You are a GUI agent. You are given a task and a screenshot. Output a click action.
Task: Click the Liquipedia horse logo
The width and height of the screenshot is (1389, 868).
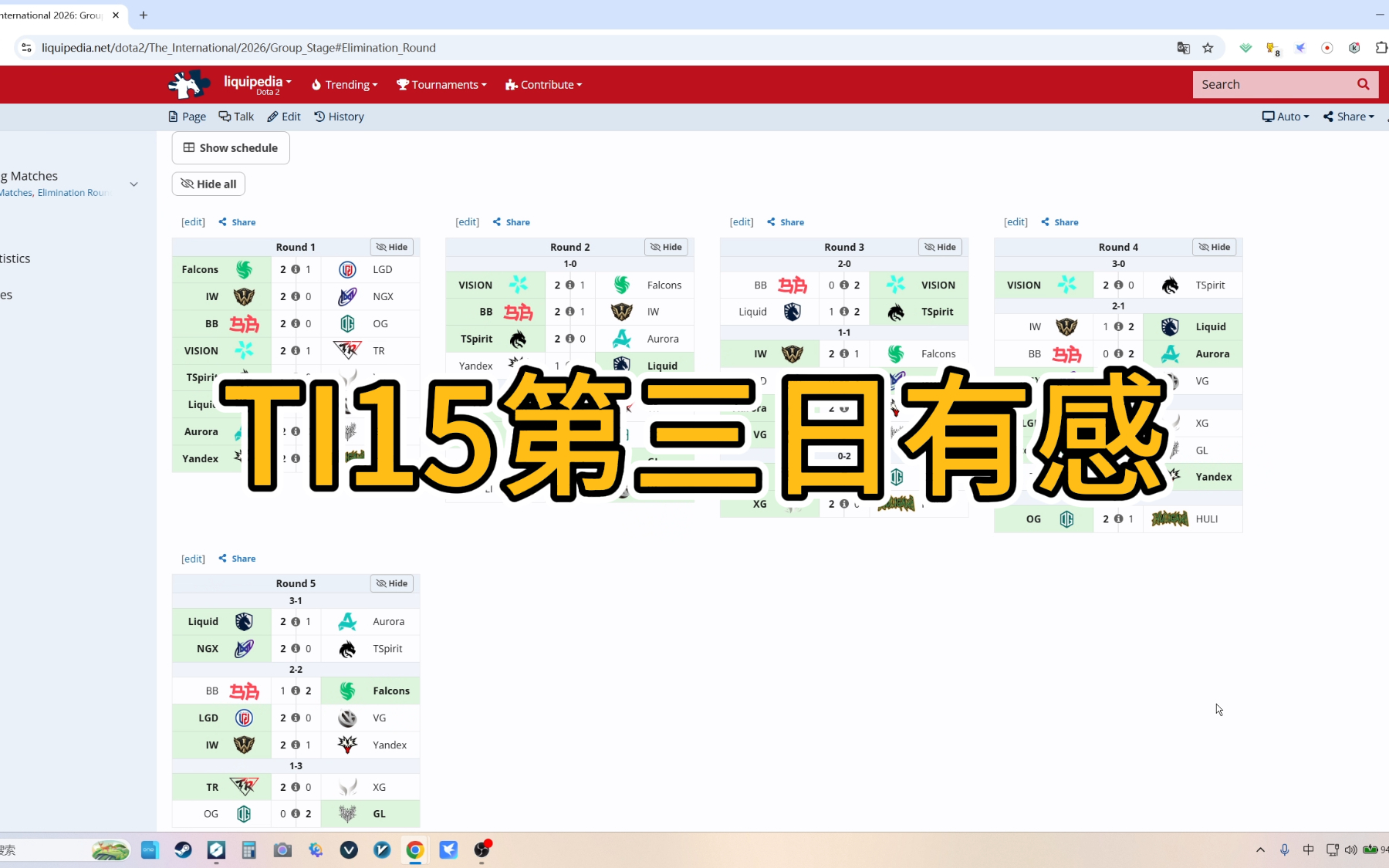click(188, 84)
